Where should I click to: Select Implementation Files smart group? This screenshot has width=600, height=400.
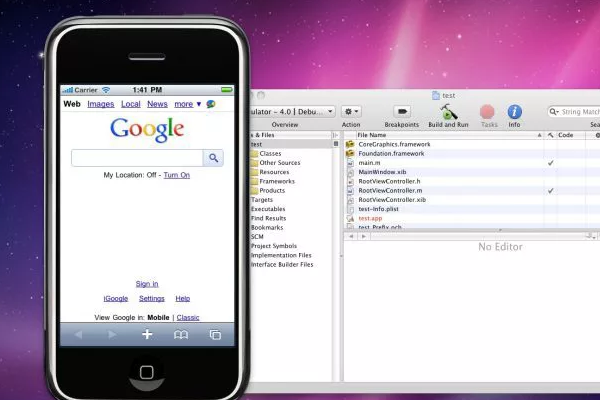(281, 255)
